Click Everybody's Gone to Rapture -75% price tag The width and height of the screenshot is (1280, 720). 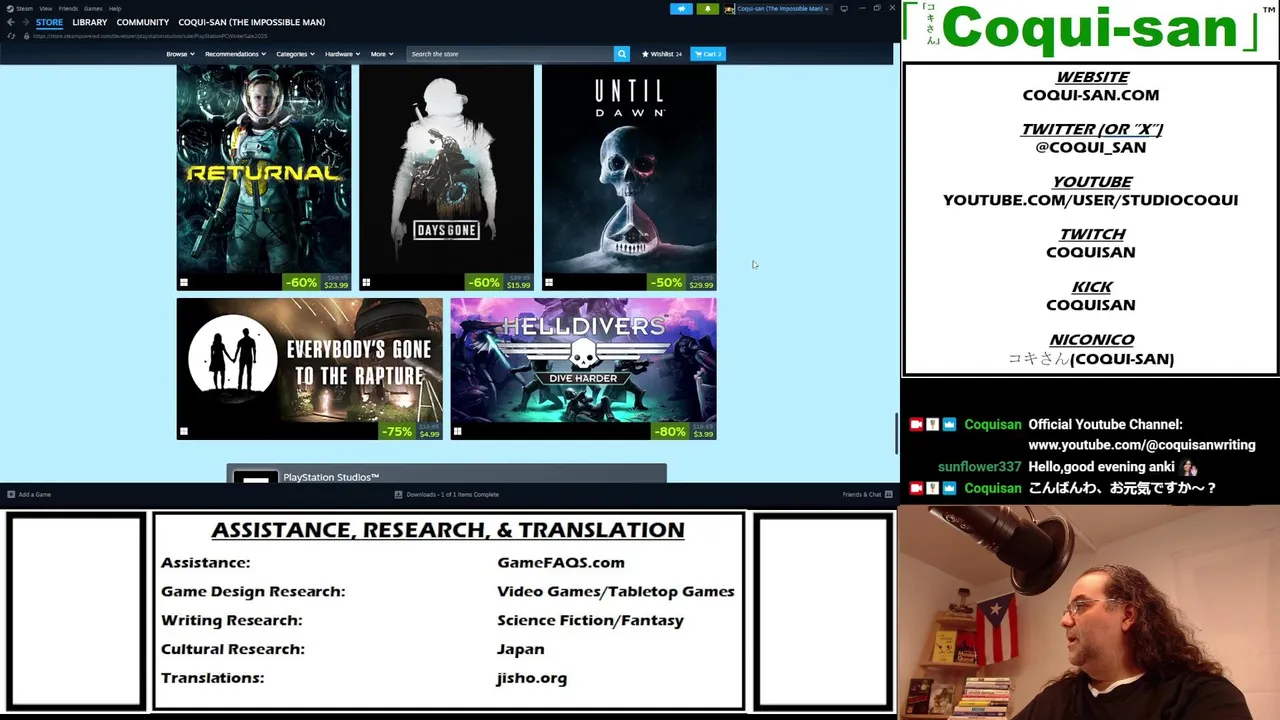tap(411, 432)
